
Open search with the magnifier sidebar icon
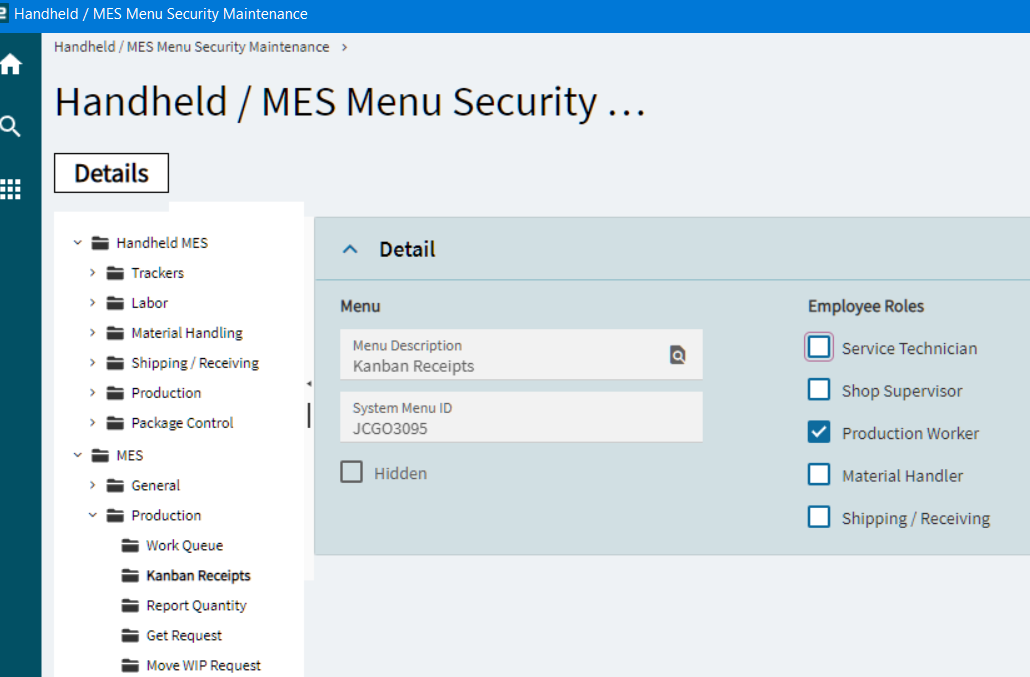(11, 126)
